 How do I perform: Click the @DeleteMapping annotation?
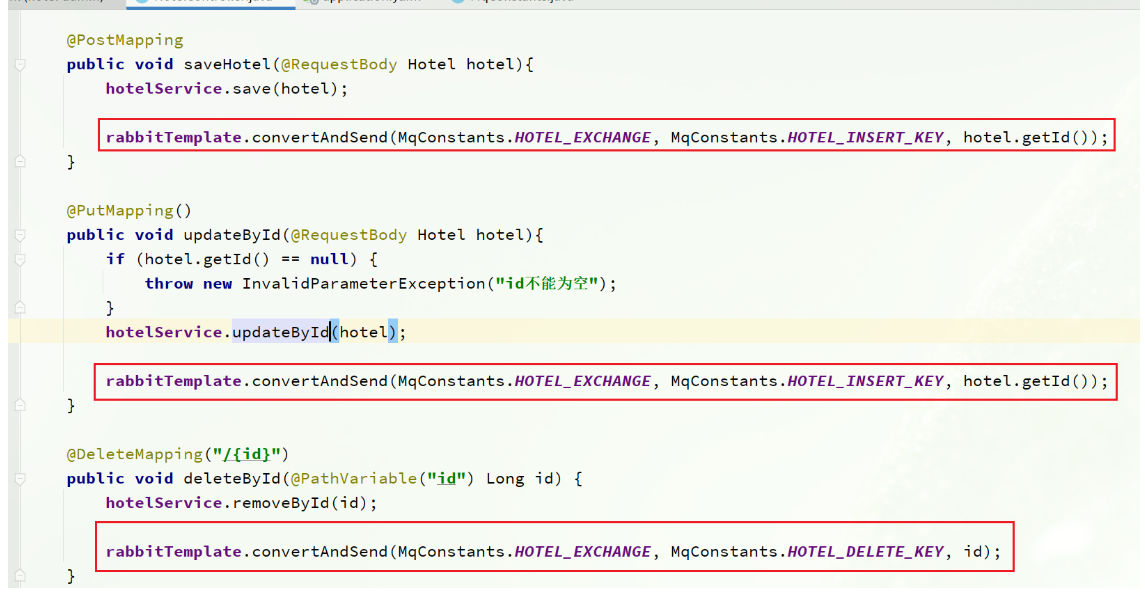(x=134, y=454)
